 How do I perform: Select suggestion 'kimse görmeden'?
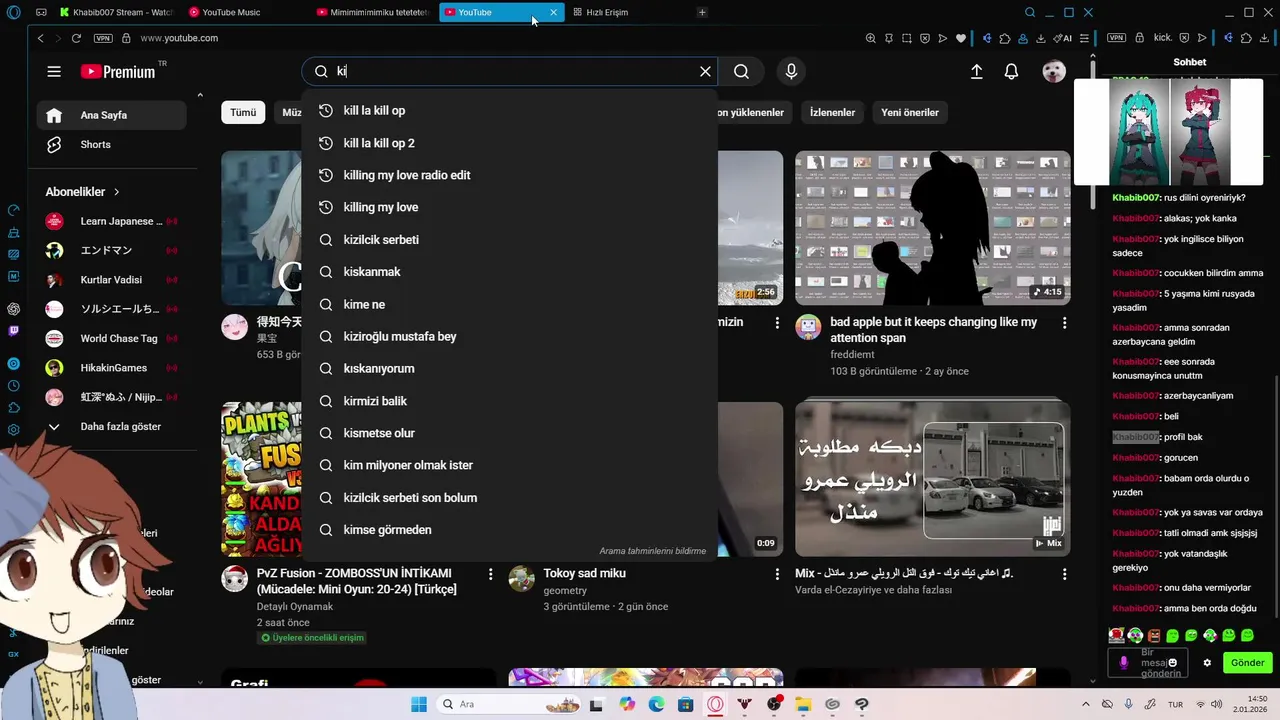509,530
